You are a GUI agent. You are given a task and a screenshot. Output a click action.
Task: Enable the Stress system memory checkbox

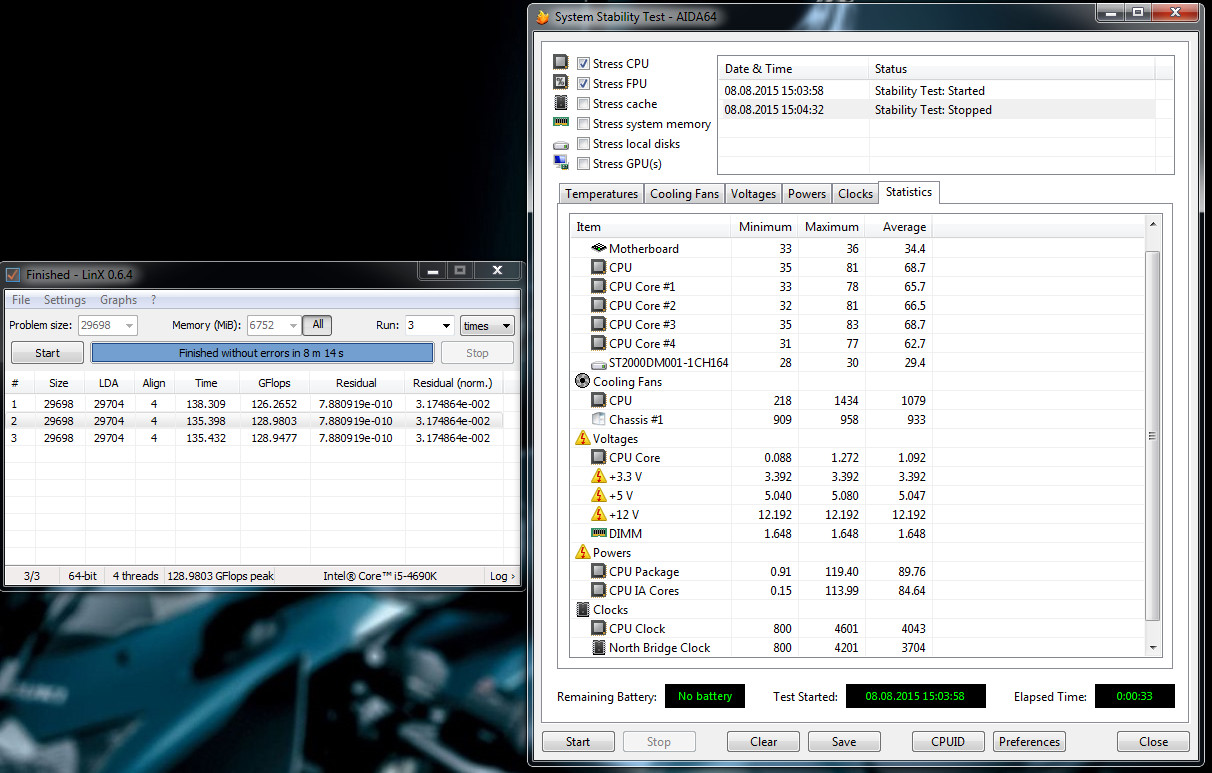click(584, 124)
